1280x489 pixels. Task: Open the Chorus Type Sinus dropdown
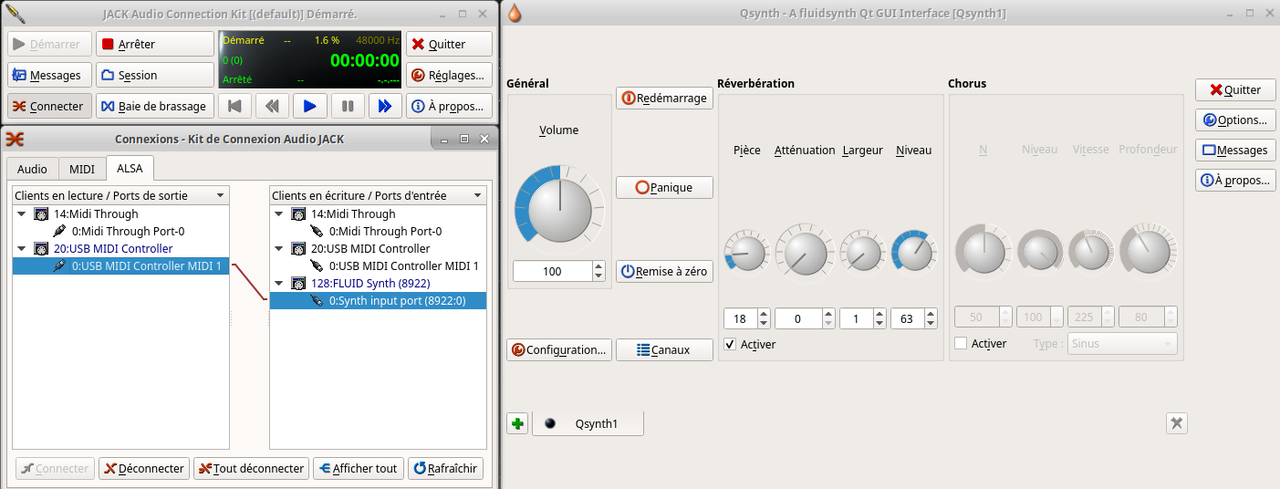[1121, 343]
